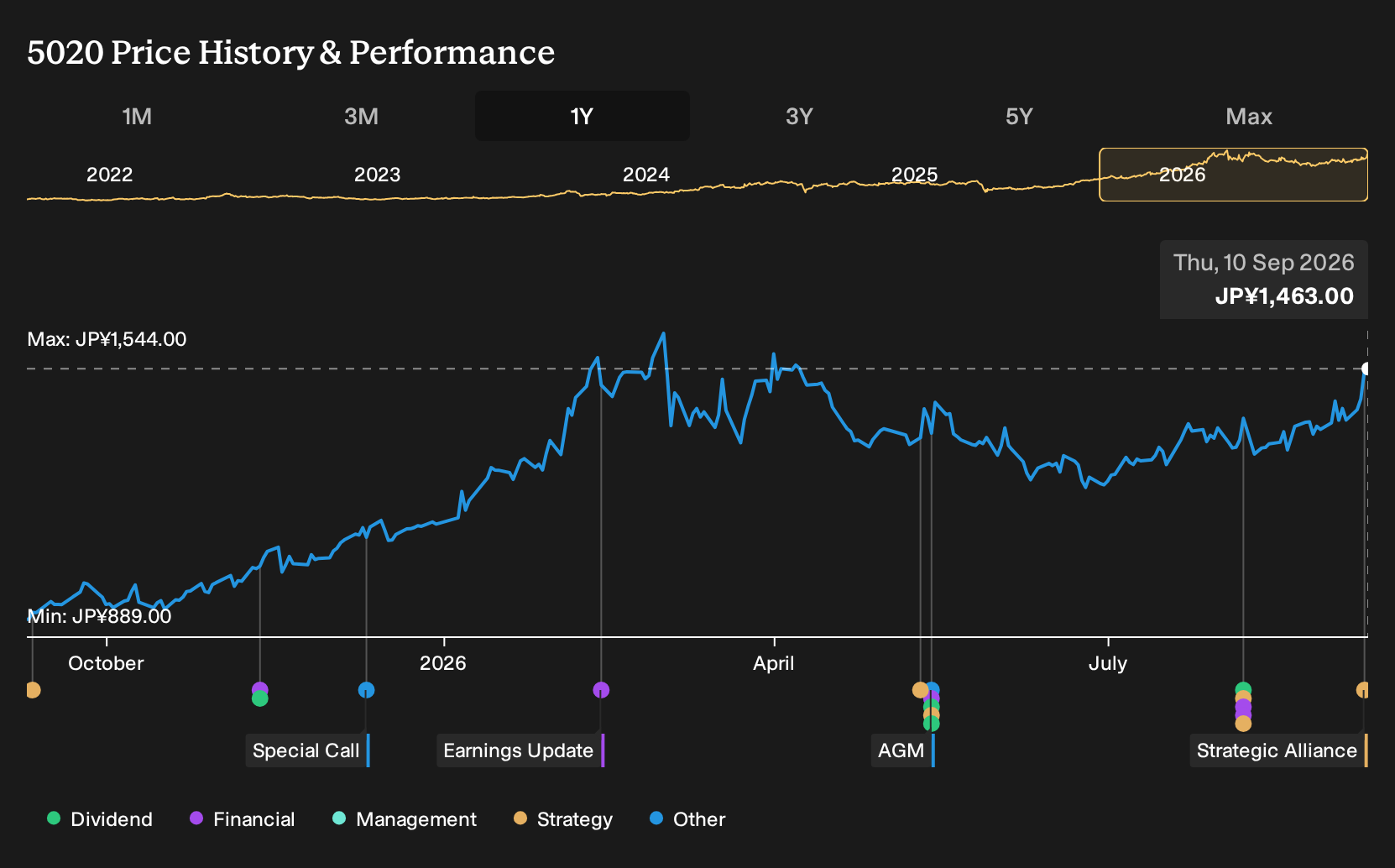The image size is (1395, 868).
Task: Click the October axis label
Action: click(106, 663)
